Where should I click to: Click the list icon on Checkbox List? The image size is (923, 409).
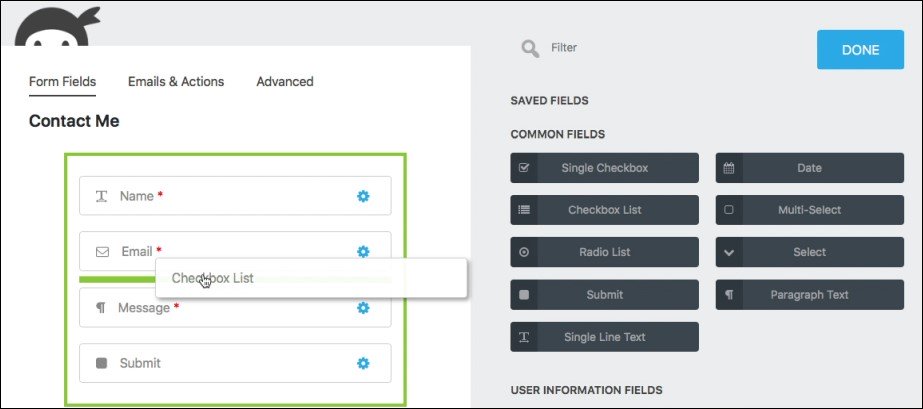click(x=524, y=210)
